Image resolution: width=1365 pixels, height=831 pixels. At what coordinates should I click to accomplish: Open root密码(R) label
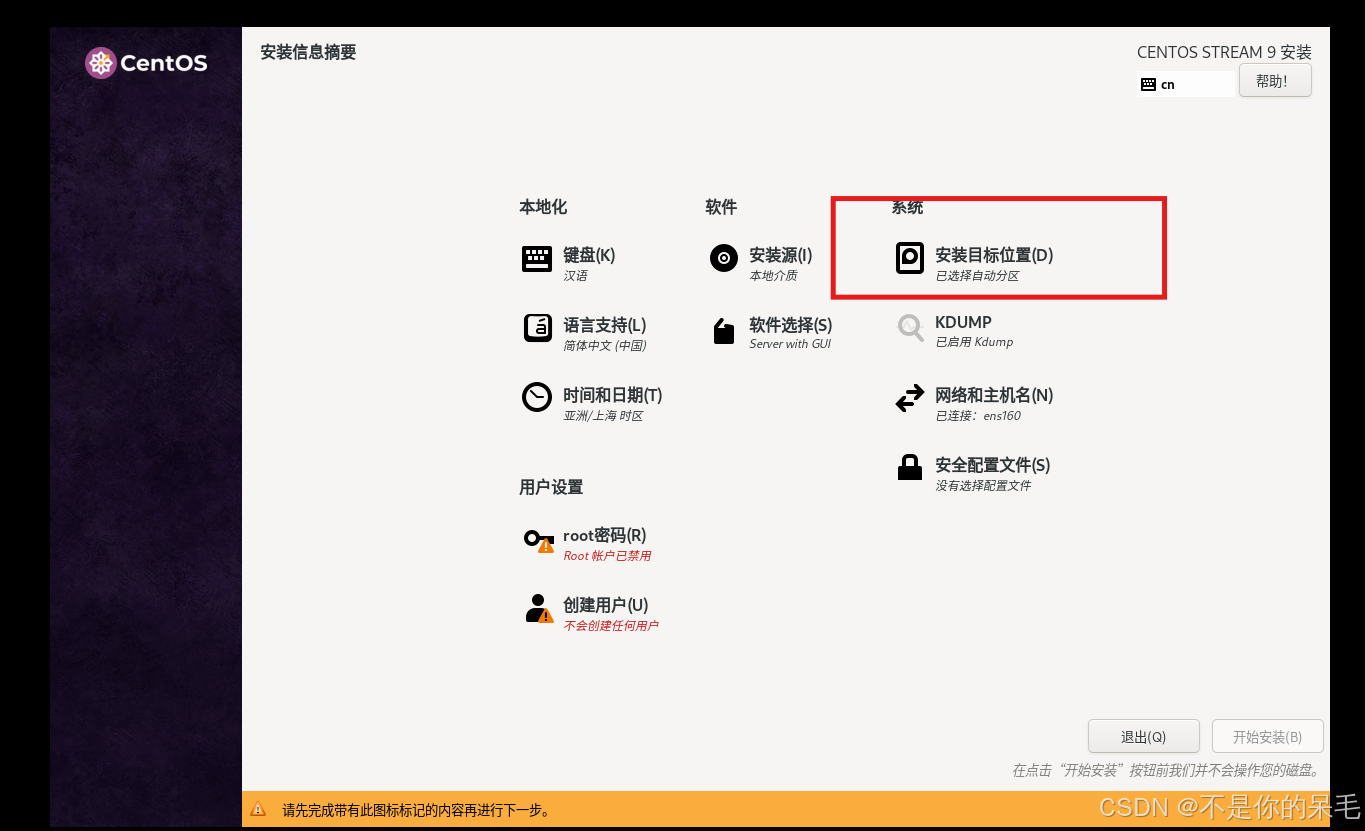click(605, 535)
